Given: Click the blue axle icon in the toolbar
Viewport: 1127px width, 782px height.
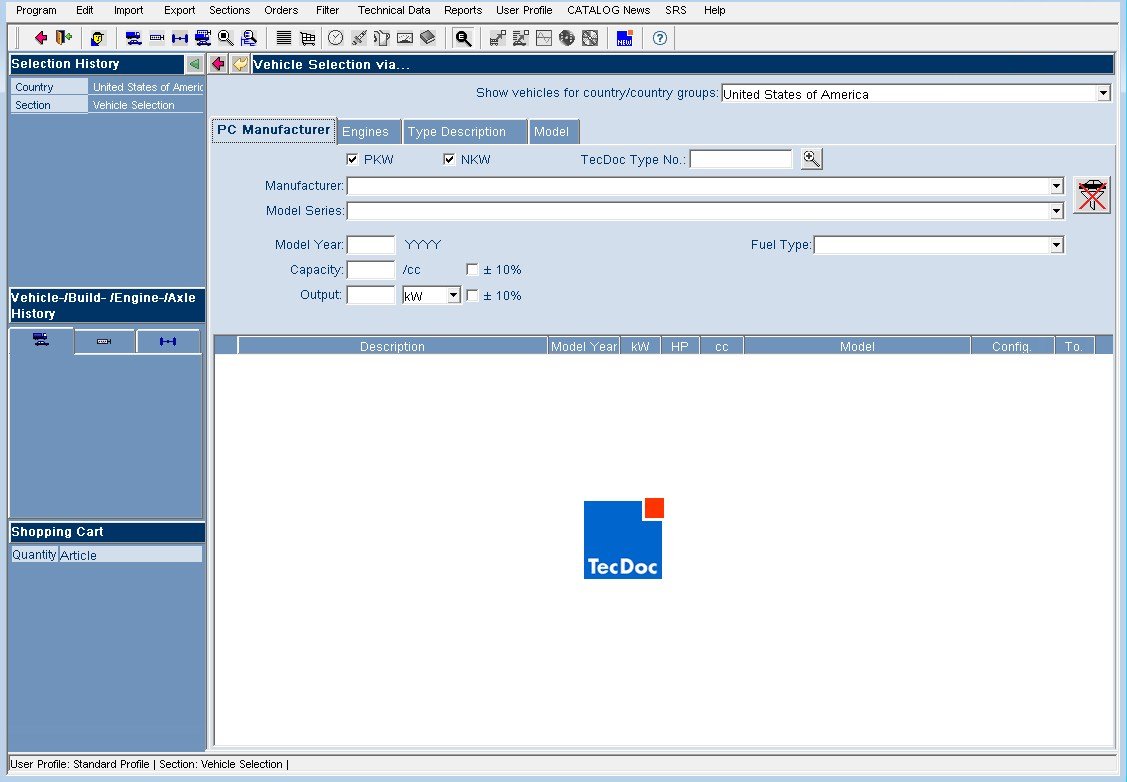Looking at the screenshot, I should (x=180, y=38).
